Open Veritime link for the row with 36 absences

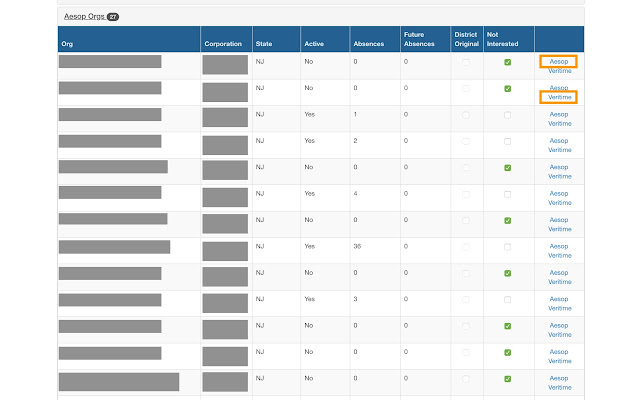pos(560,256)
